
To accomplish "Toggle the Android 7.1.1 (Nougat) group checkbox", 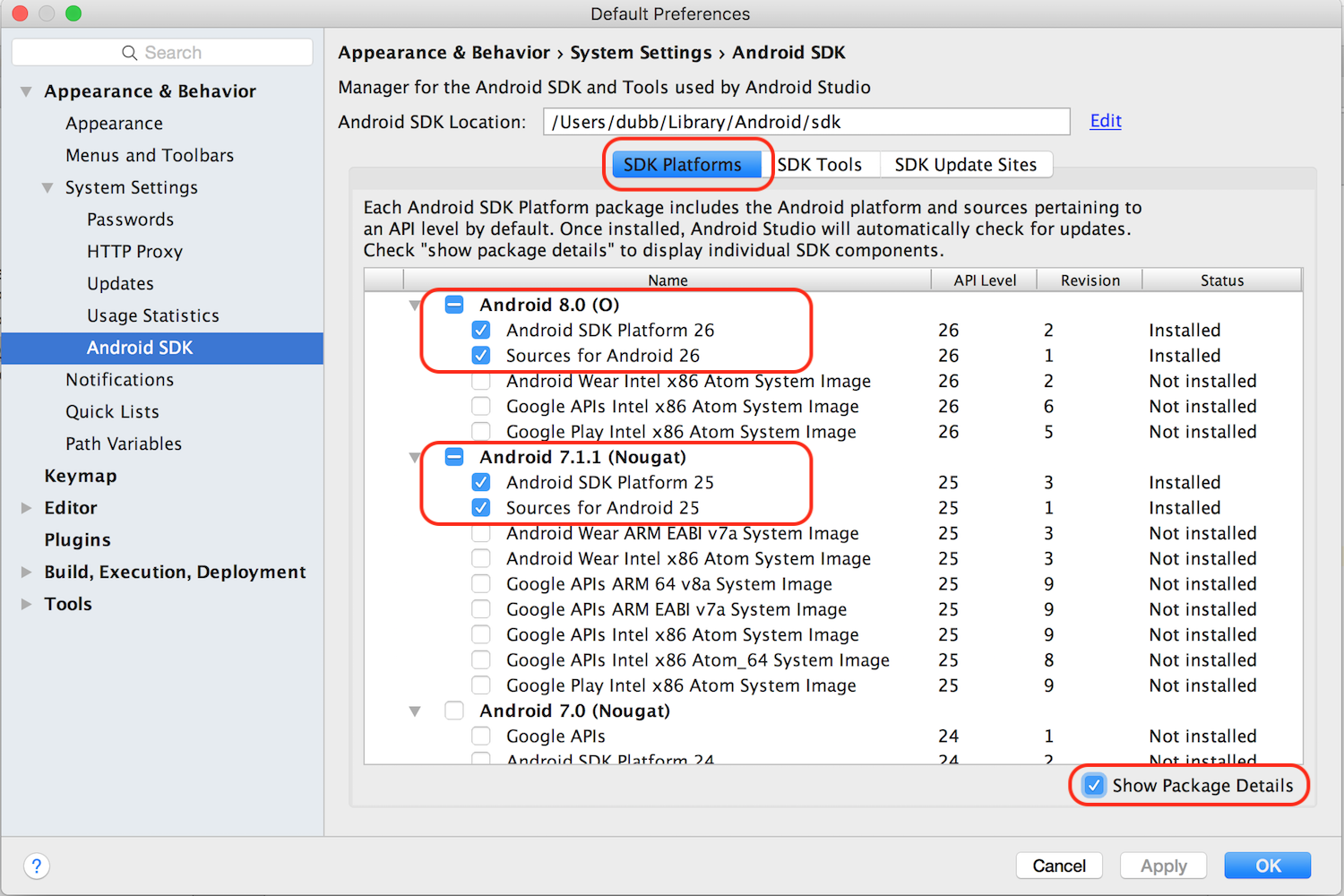I will coord(454,457).
